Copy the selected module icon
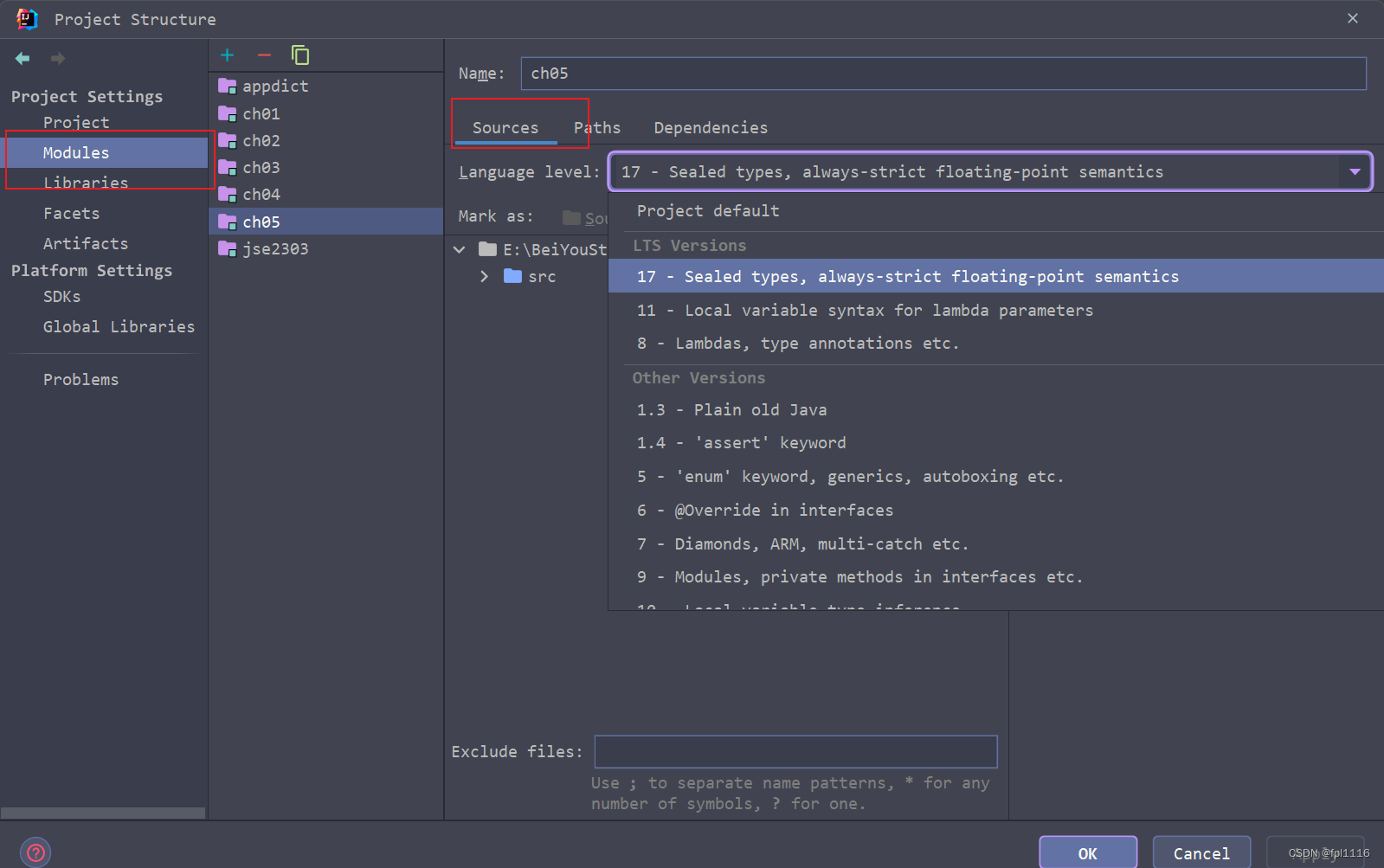 click(300, 55)
